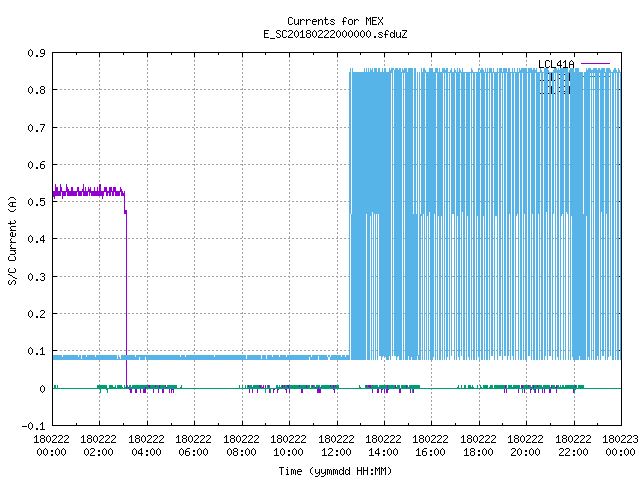Click the time label "180222 20:00"
The width and height of the screenshot is (640, 480).
[525, 445]
